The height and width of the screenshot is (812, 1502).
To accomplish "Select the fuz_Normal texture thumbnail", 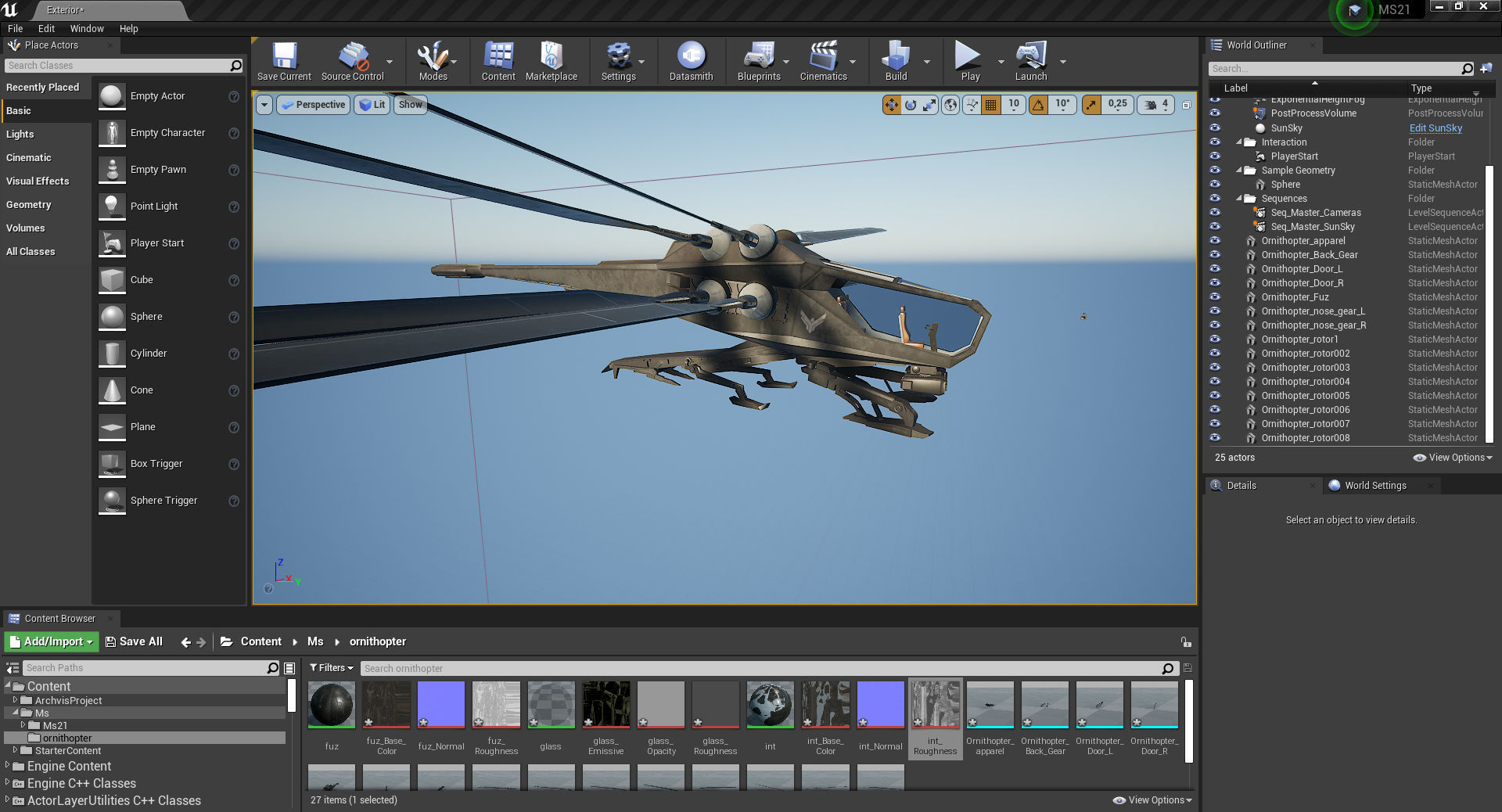I will pos(441,704).
